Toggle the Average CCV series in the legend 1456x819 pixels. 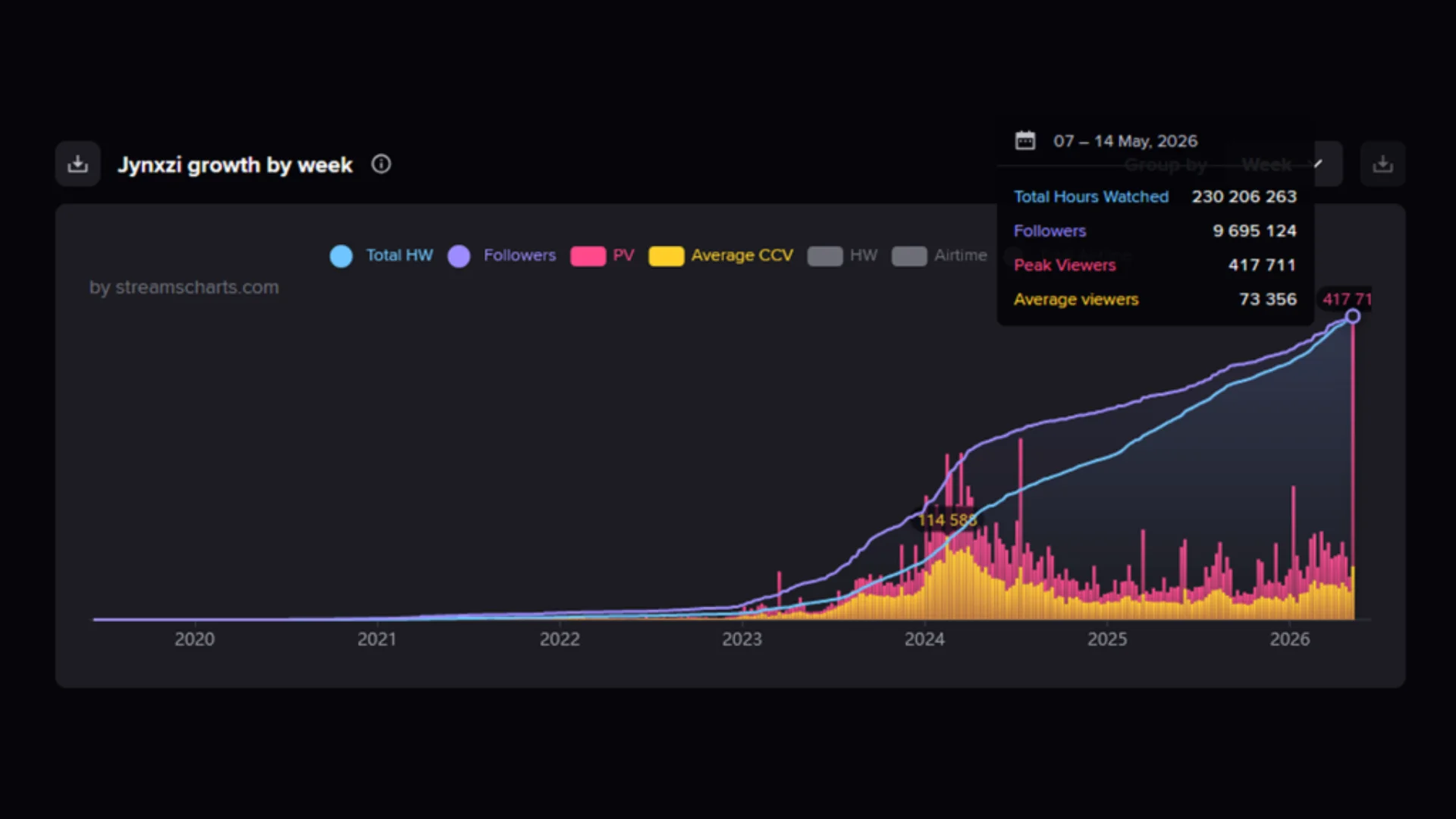721,256
